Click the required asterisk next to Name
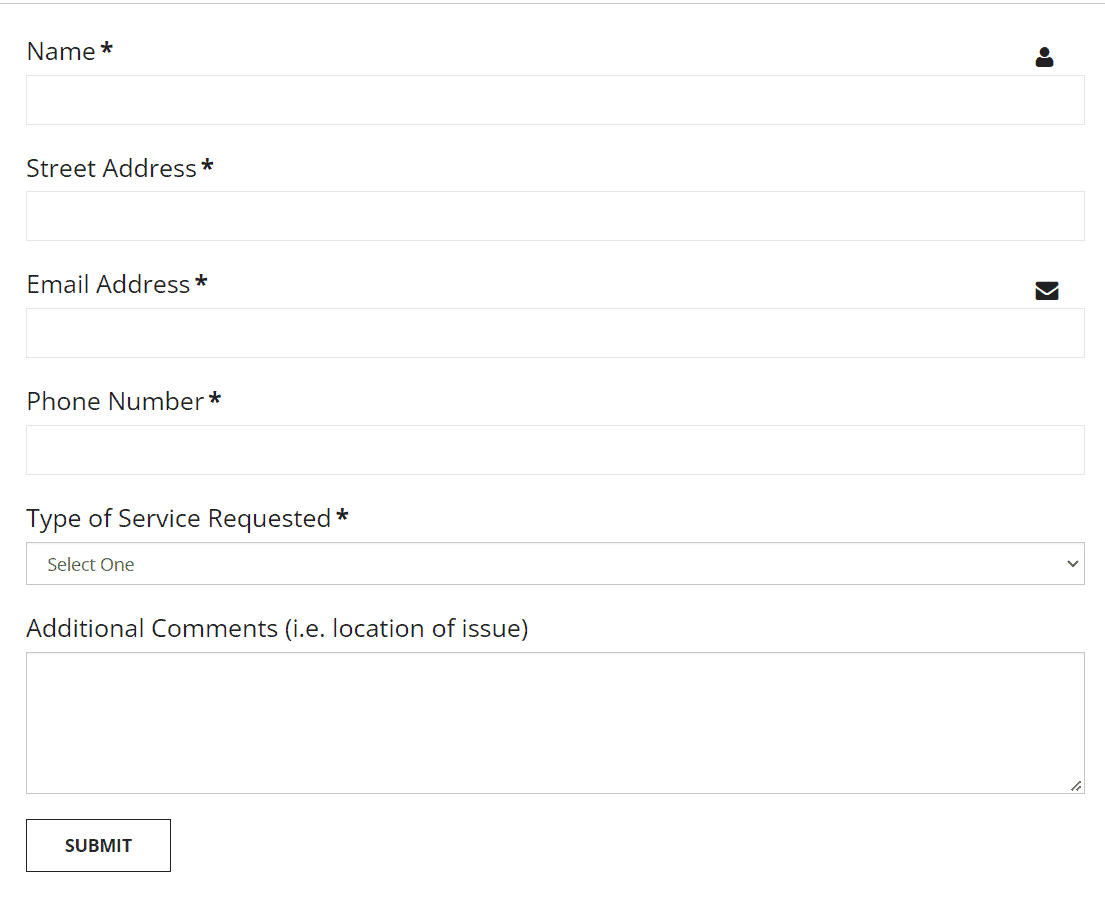1105x899 pixels. point(106,48)
